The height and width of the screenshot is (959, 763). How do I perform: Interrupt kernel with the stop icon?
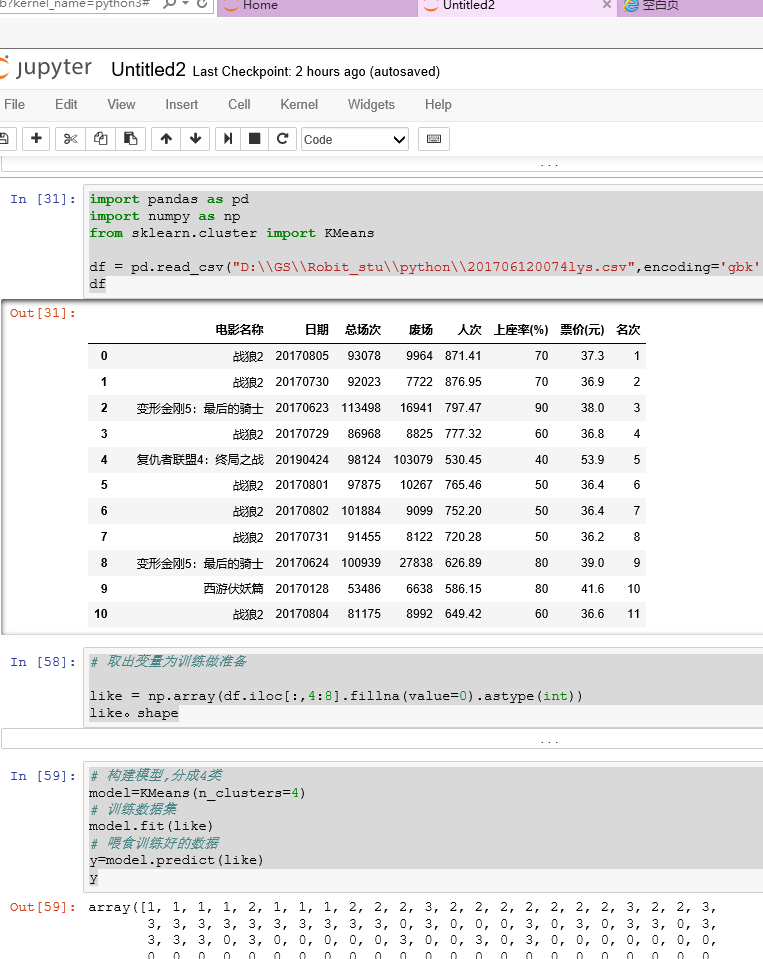tap(254, 139)
